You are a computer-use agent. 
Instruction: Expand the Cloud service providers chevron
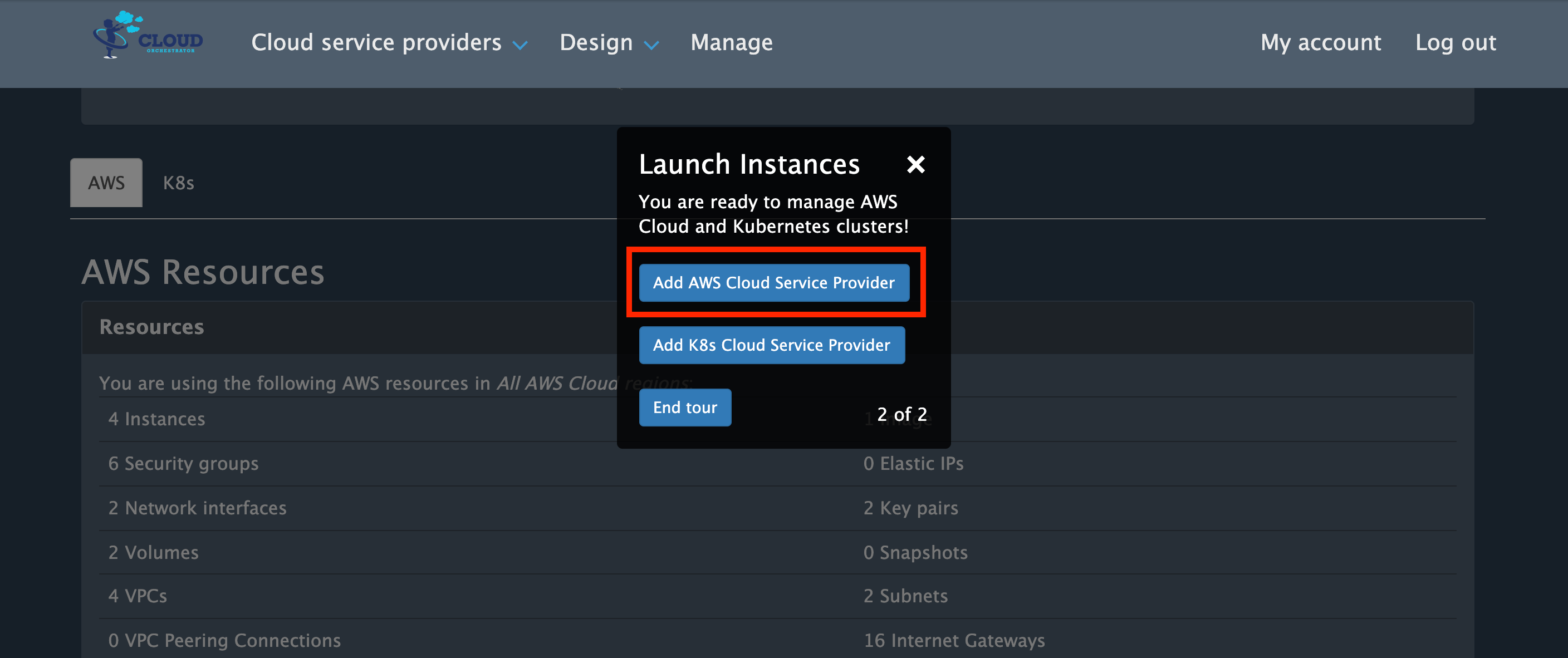pos(520,45)
